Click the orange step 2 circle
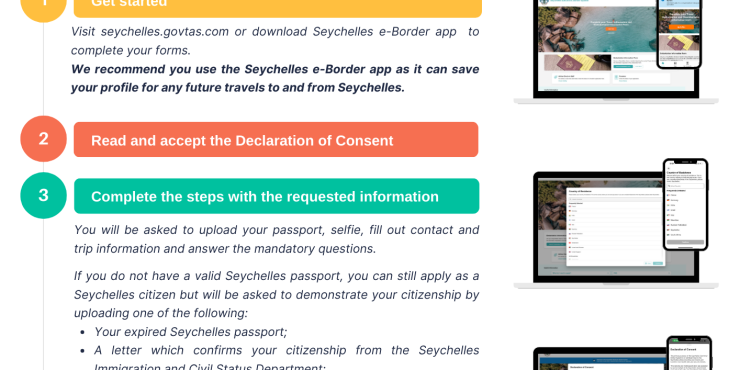The width and height of the screenshot is (740, 370). [43, 139]
